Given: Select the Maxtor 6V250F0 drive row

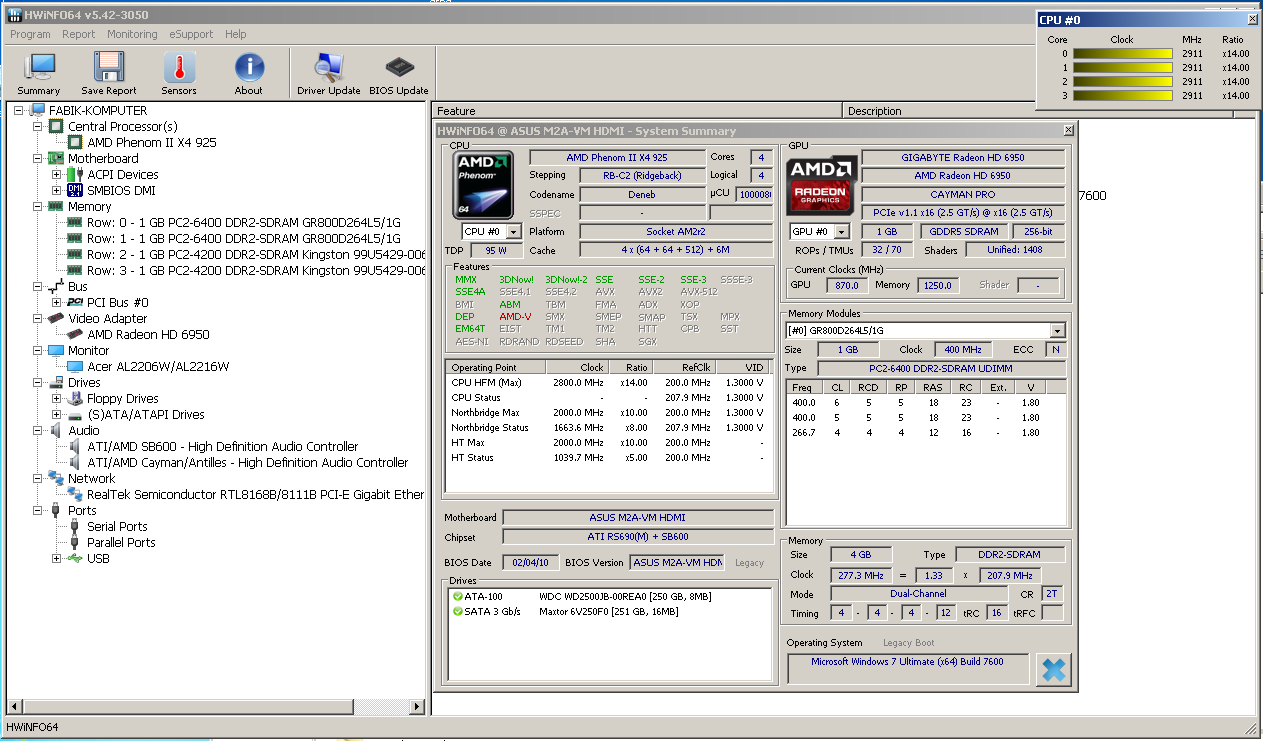Looking at the screenshot, I should click(x=608, y=611).
